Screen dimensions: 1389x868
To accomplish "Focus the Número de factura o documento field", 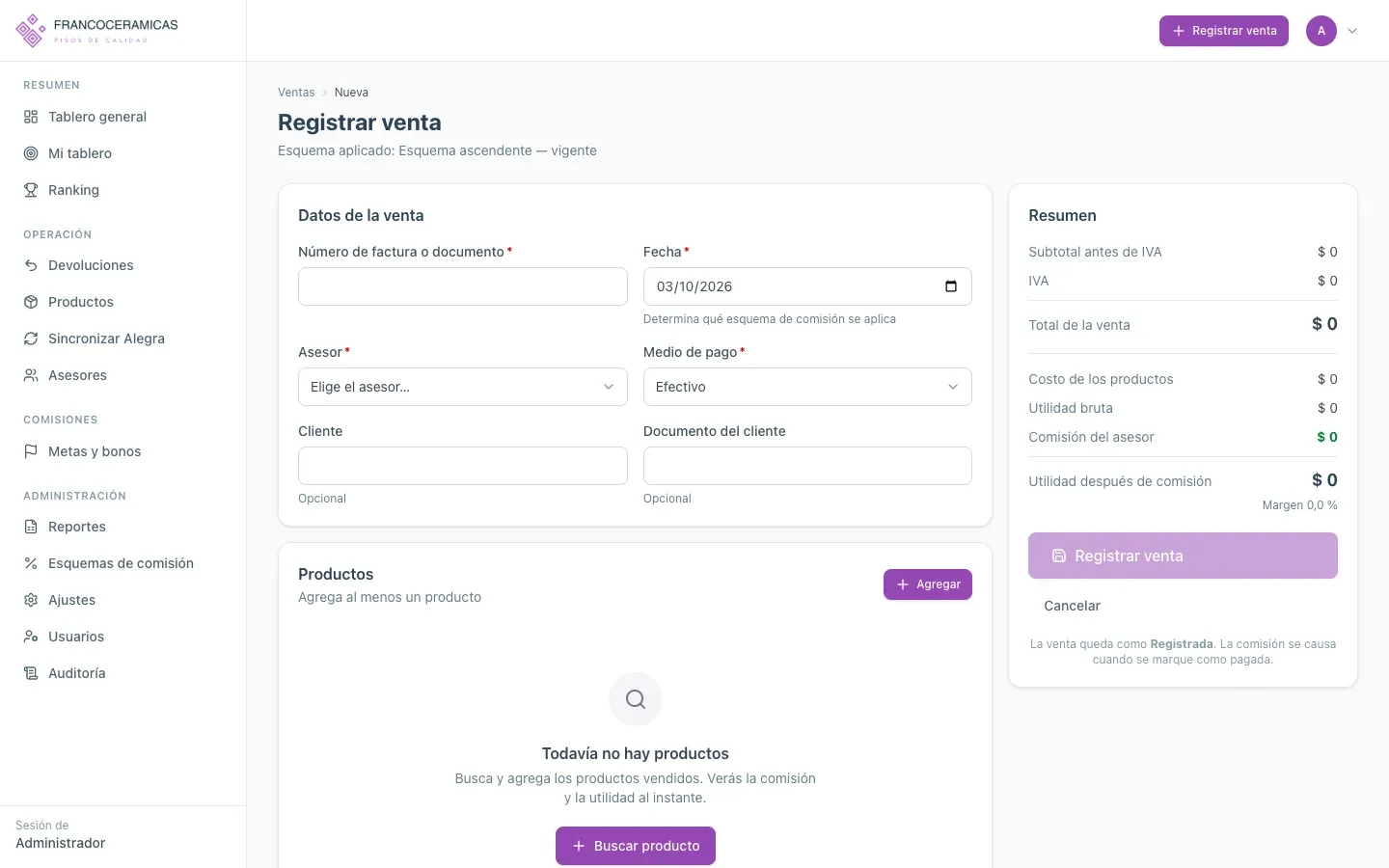I will 463,286.
